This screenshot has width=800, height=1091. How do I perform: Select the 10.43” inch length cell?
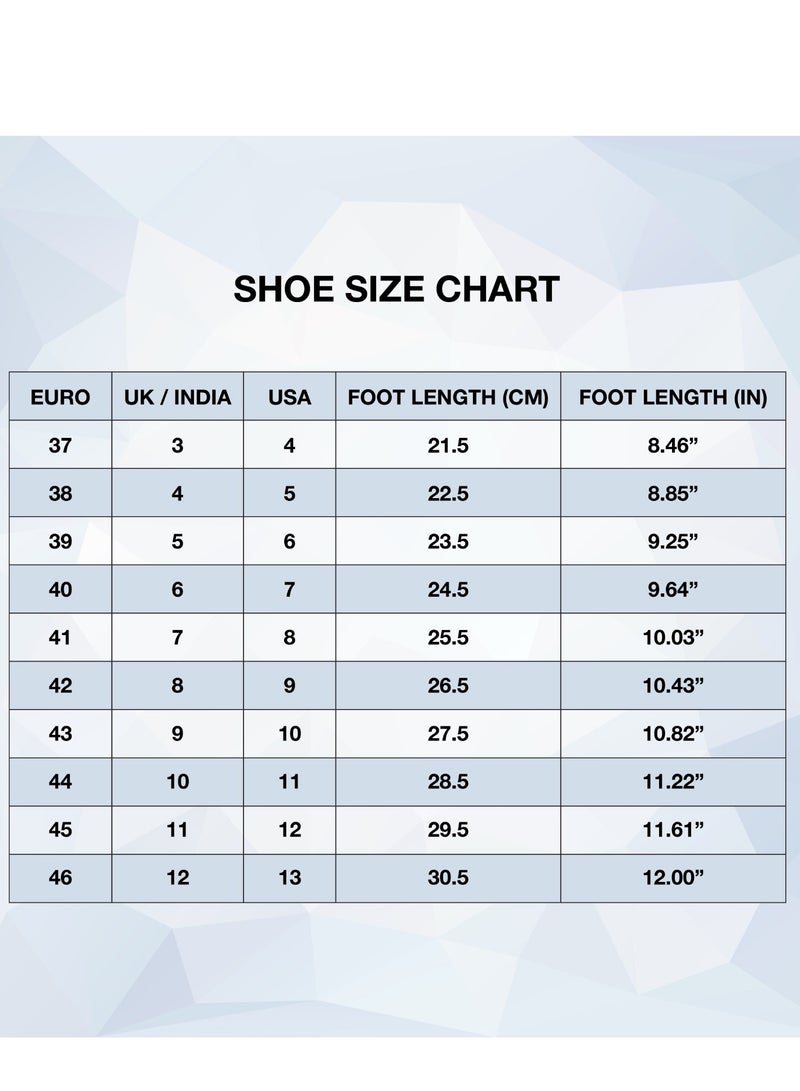[x=673, y=685]
